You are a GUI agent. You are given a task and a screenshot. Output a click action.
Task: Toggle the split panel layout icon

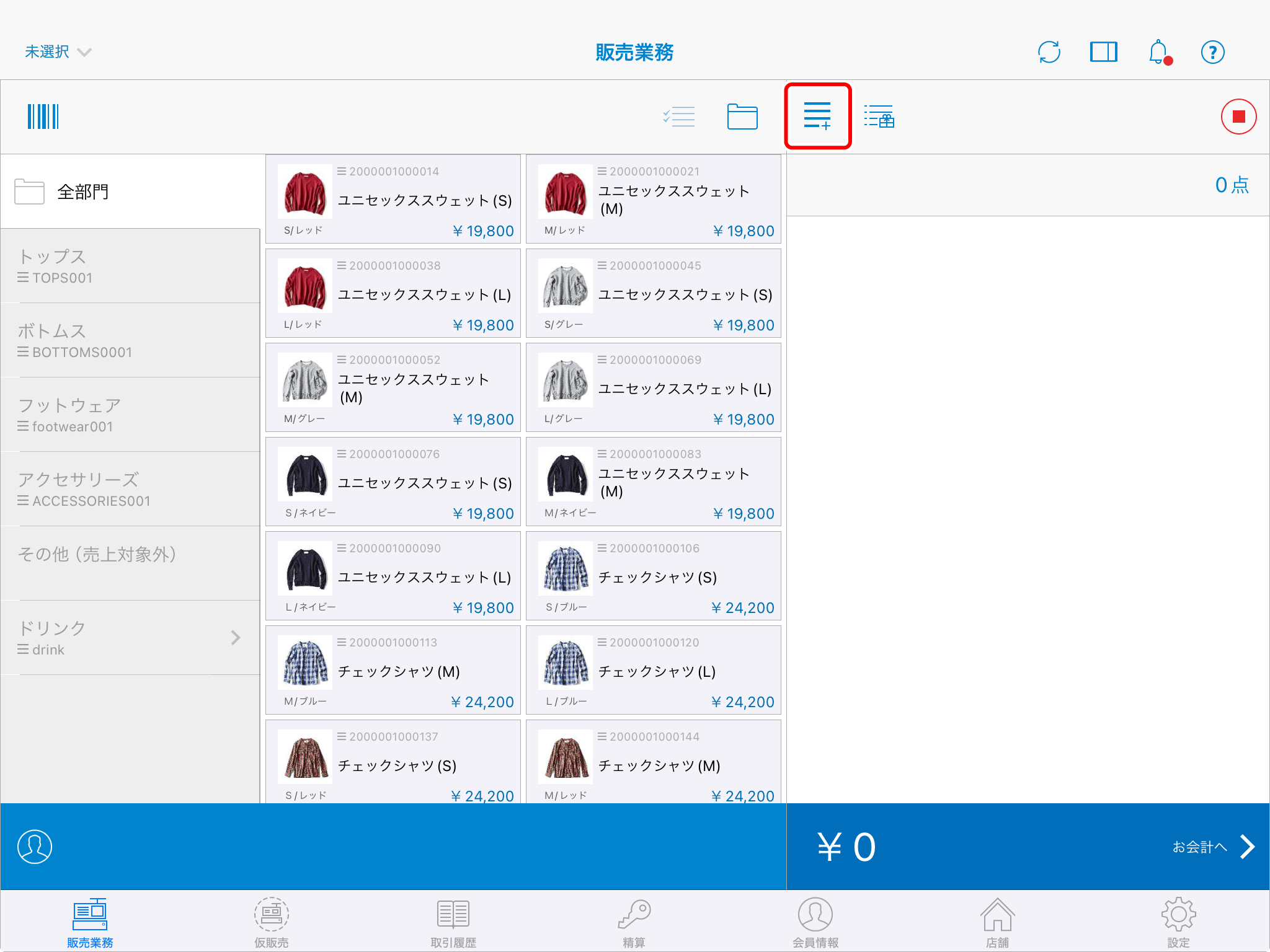(1104, 52)
